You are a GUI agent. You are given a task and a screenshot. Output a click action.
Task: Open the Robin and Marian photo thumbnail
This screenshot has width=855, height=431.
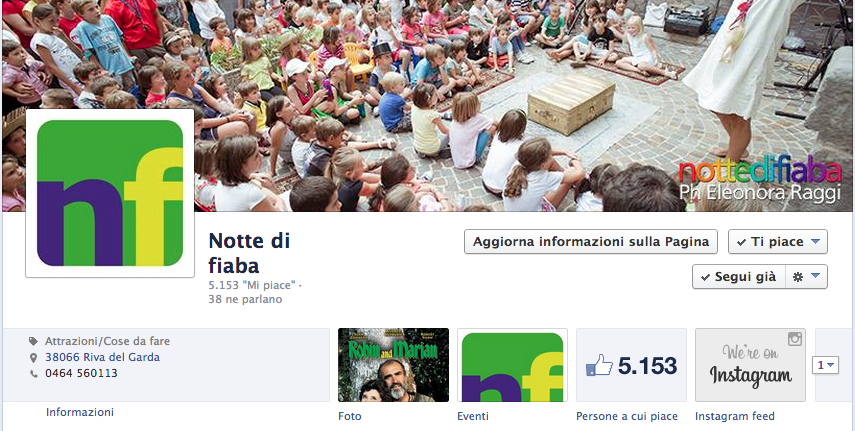393,365
